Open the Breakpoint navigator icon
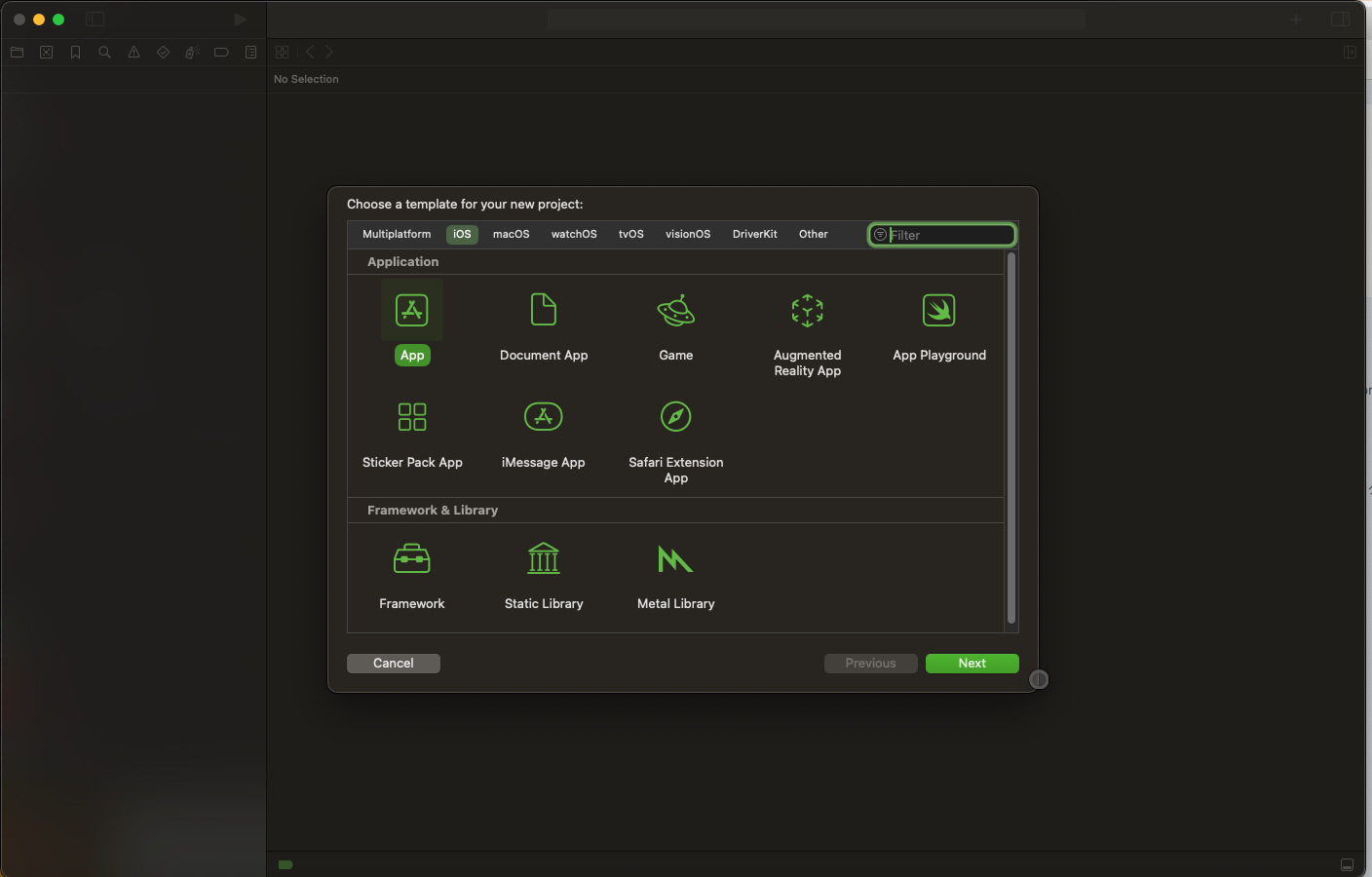The height and width of the screenshot is (877, 1372). (222, 53)
